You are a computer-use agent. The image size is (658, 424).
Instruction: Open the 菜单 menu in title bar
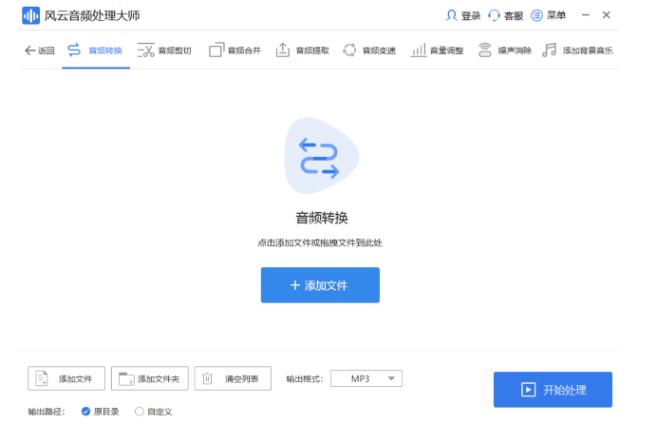(548, 16)
